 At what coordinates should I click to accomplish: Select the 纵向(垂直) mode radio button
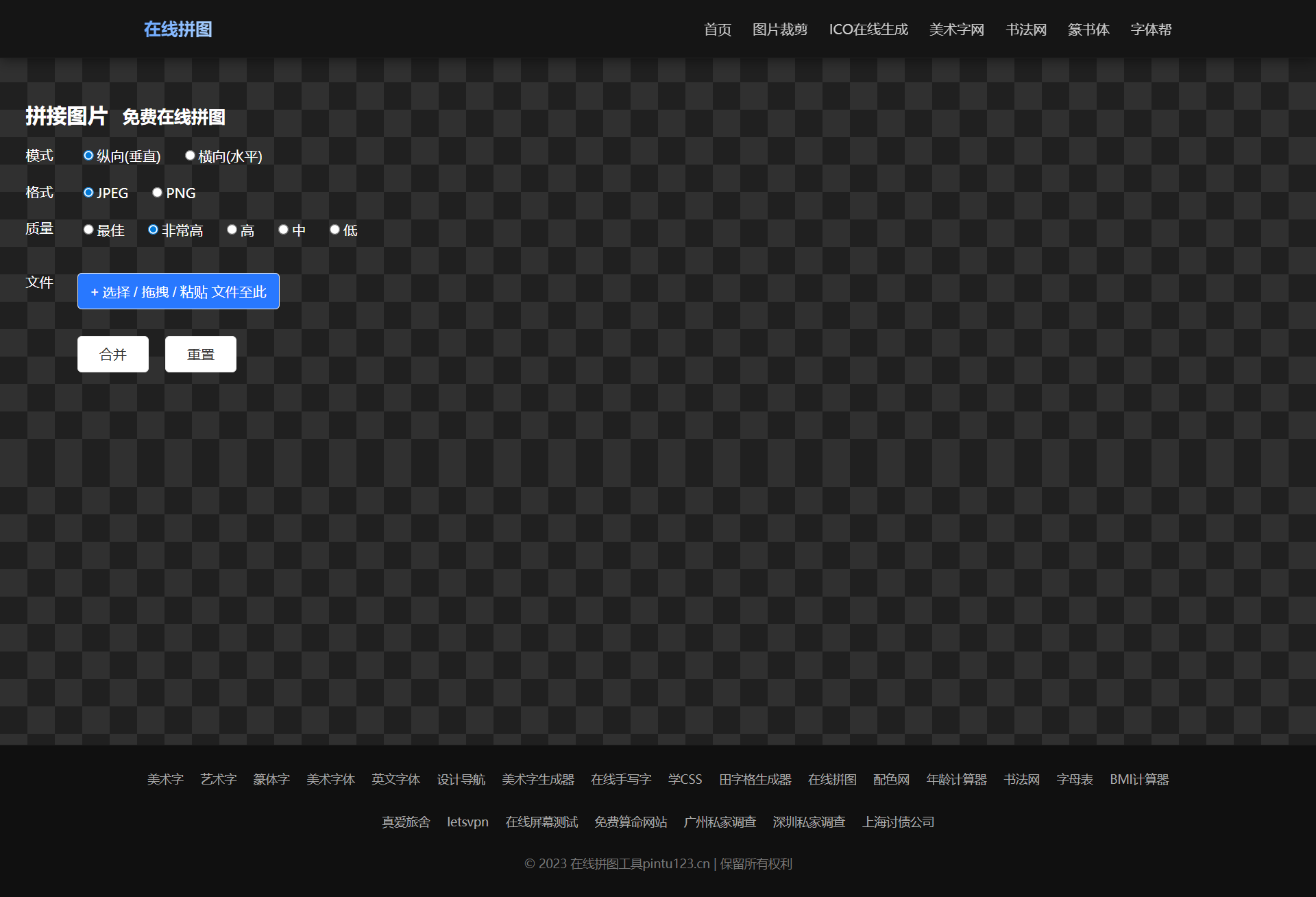click(88, 156)
